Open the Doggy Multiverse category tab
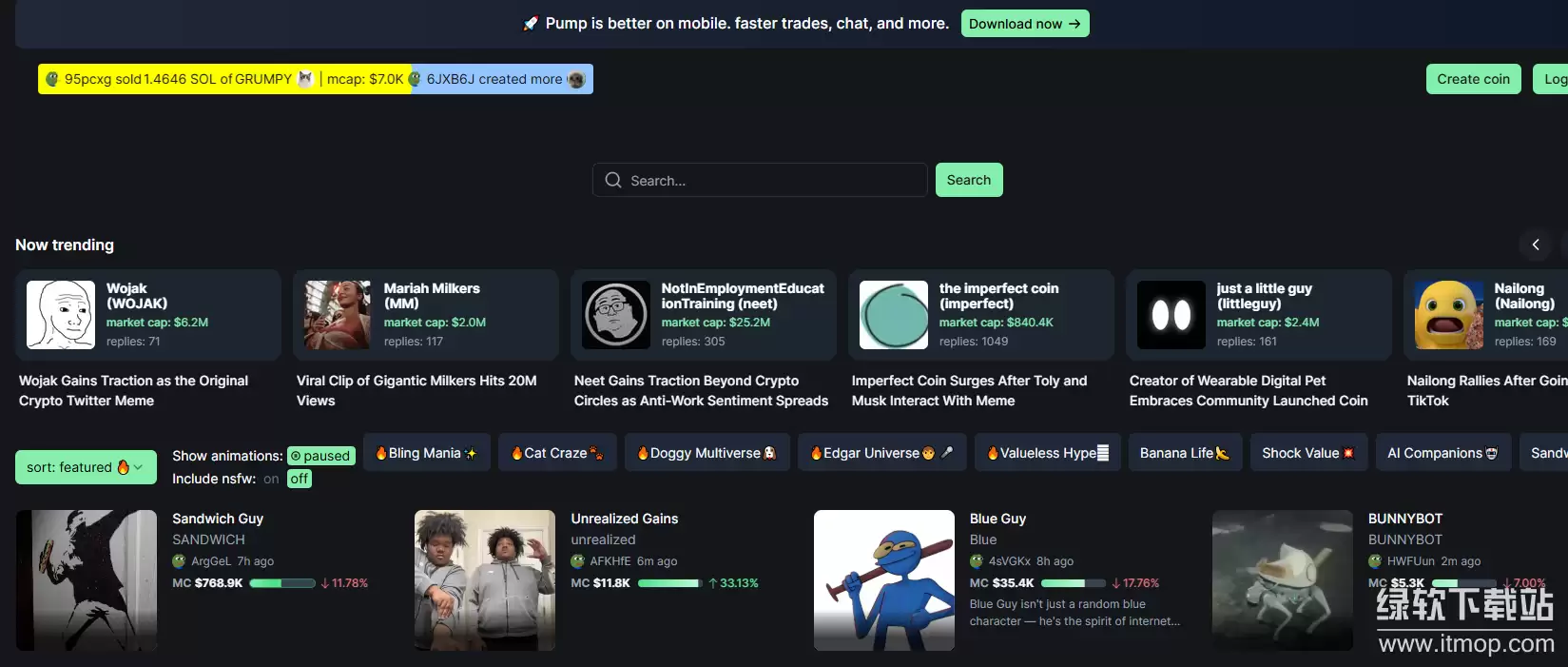 pyautogui.click(x=706, y=453)
